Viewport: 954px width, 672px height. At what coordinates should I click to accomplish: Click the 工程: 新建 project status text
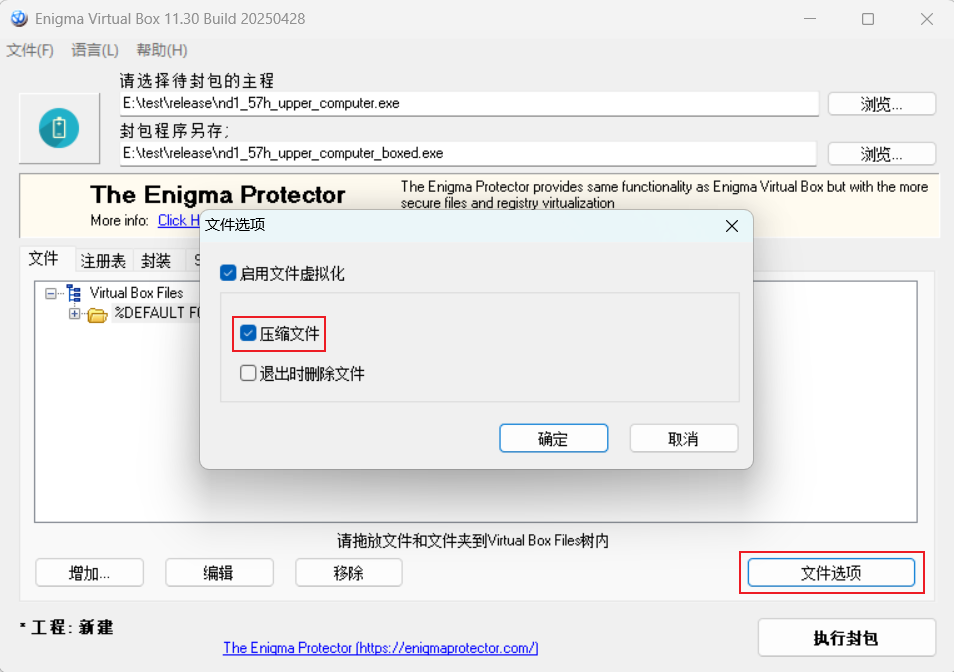point(66,627)
